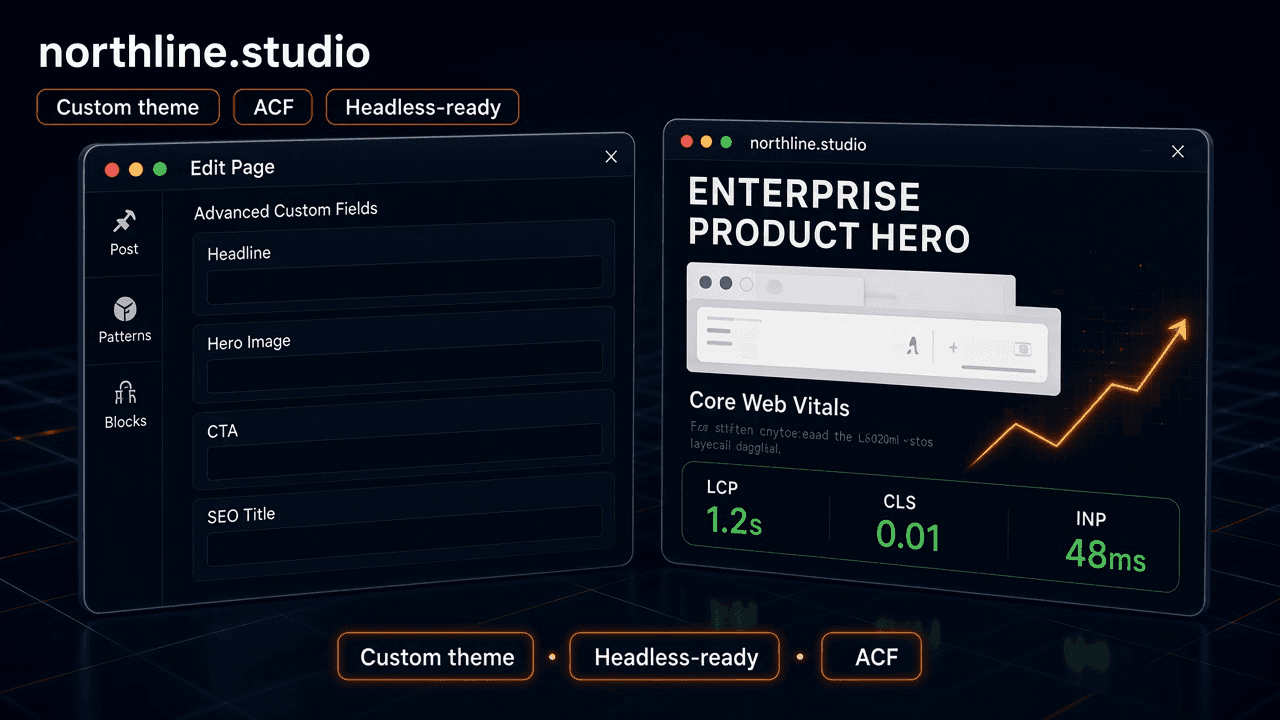Click the bottom Custom theme badge
Screen dimensions: 1280x720
436,657
